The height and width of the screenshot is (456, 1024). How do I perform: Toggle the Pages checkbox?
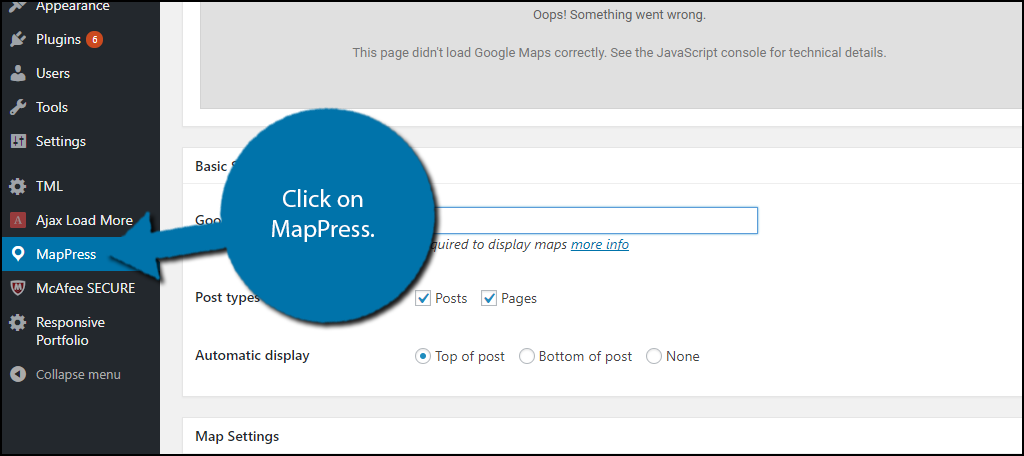pos(489,299)
